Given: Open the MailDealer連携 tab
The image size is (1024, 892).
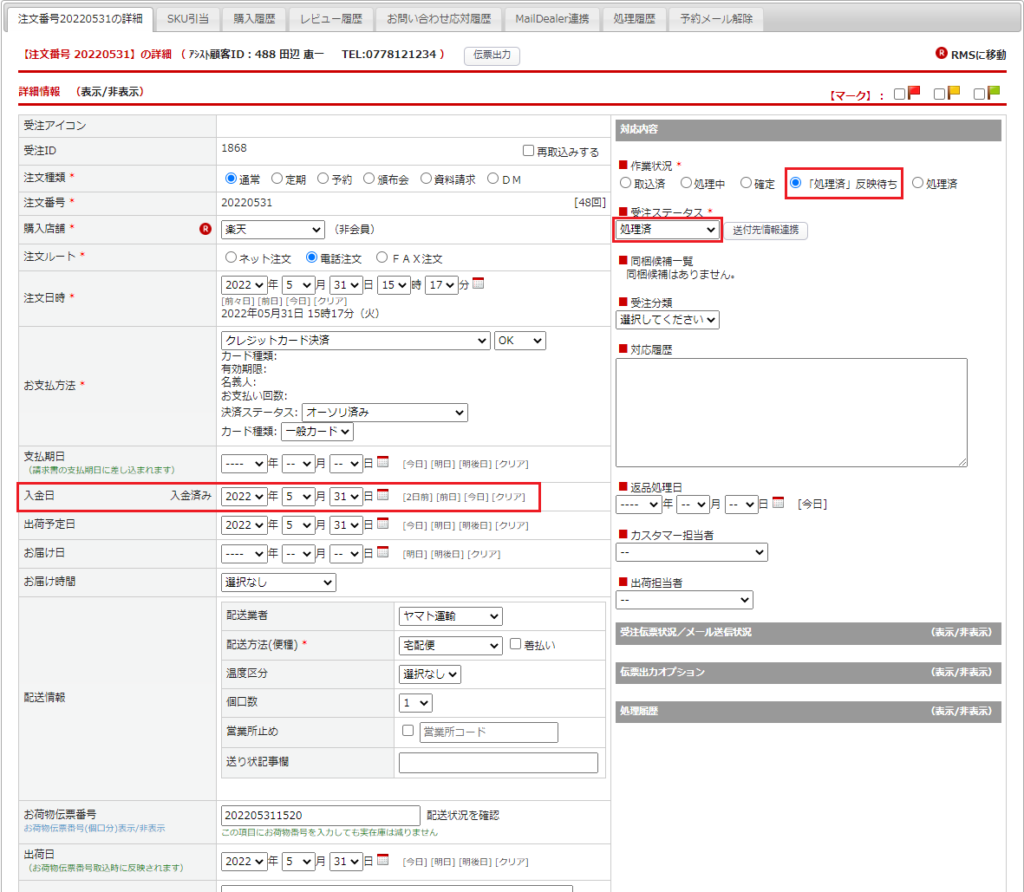Looking at the screenshot, I should [552, 19].
